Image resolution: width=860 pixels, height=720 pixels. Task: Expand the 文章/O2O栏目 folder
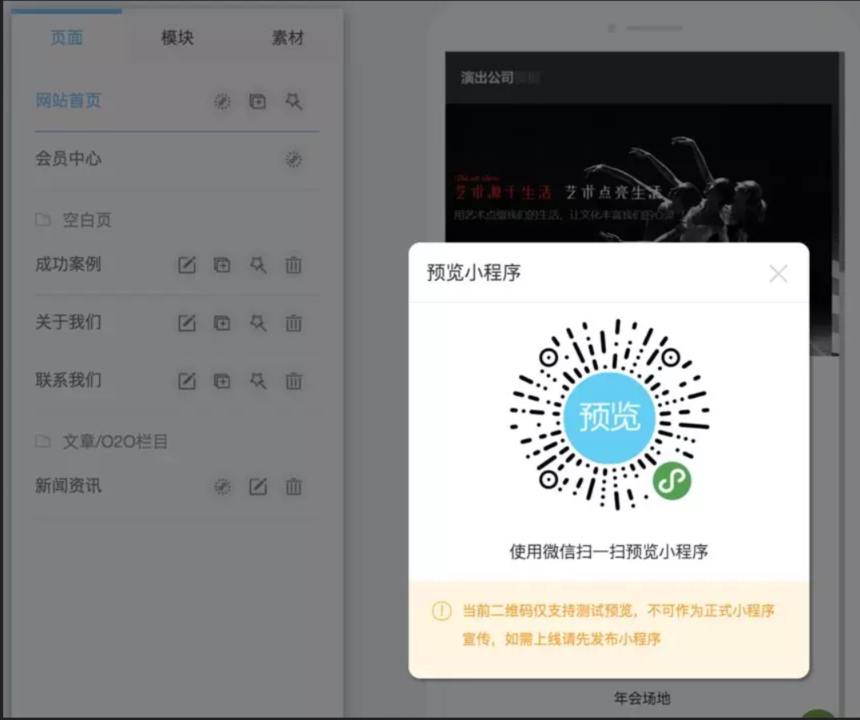(101, 441)
